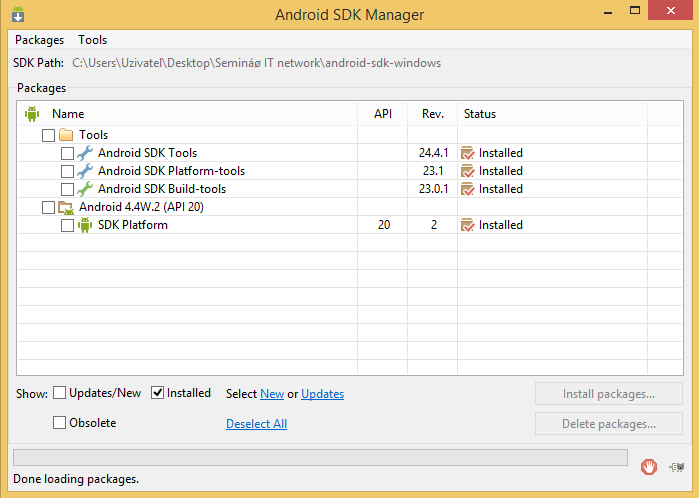Screen dimensions: 699x498
Task: Click the Android SDK Manager title bar icon
Action: [18, 14]
